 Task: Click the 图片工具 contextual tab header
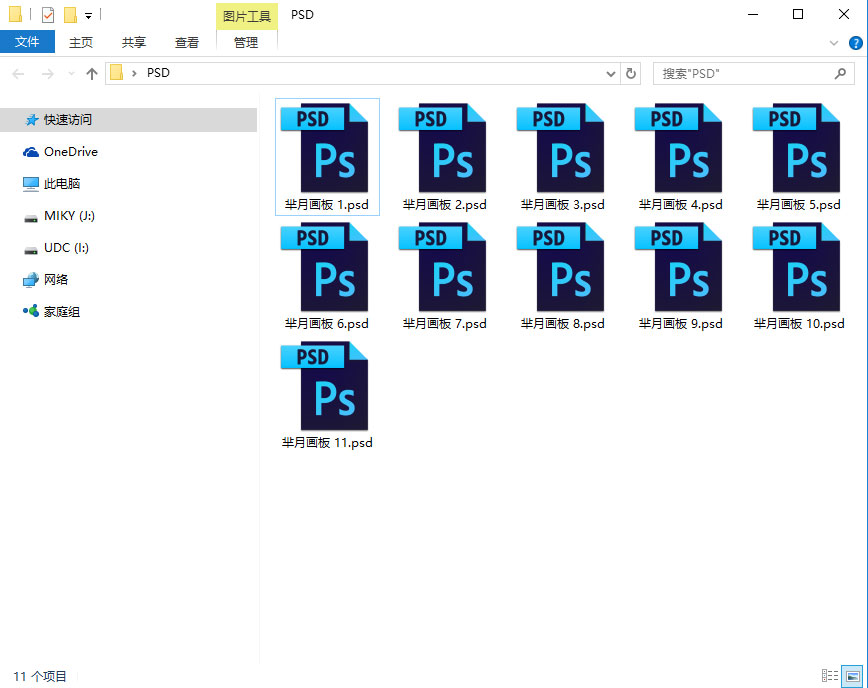coord(247,16)
